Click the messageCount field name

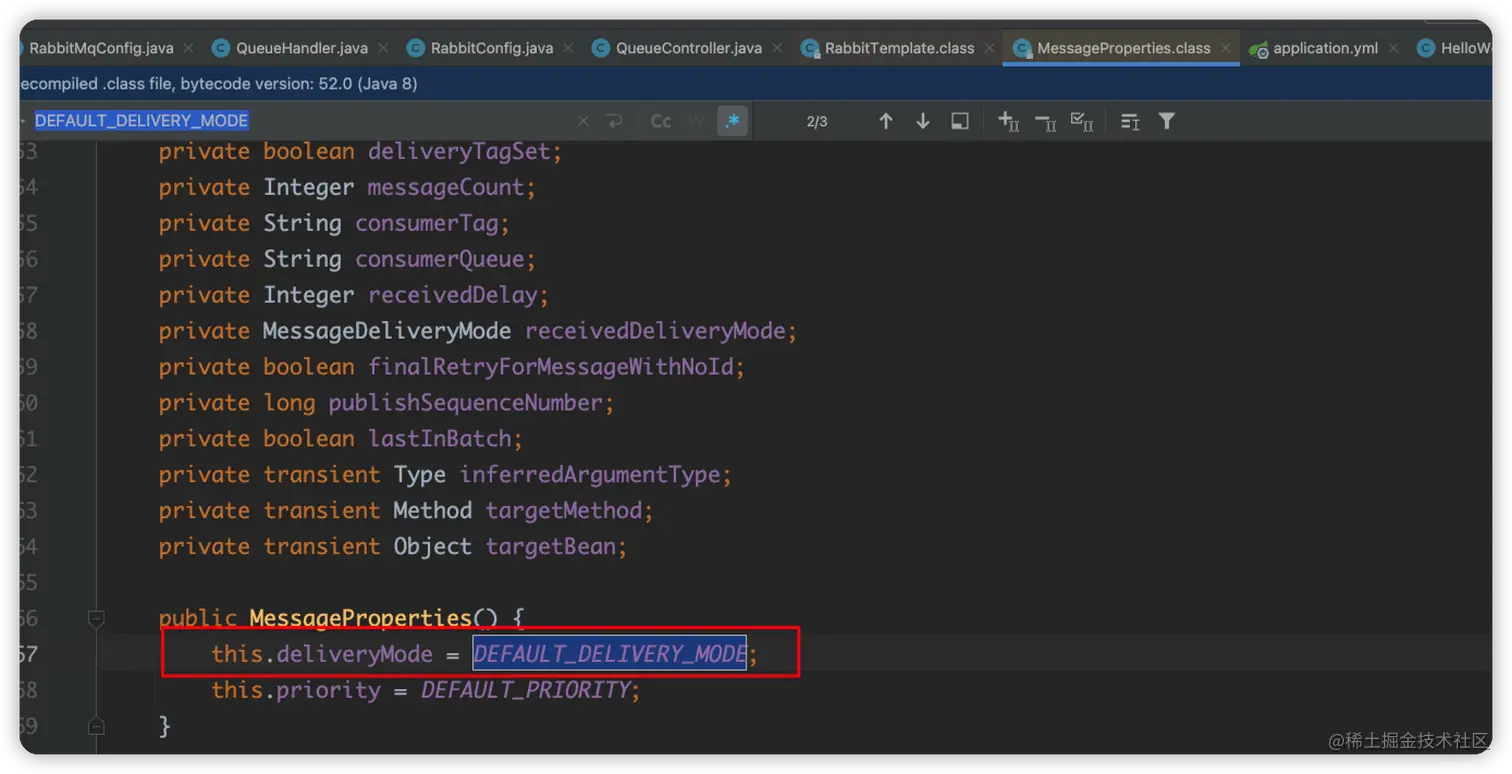446,188
